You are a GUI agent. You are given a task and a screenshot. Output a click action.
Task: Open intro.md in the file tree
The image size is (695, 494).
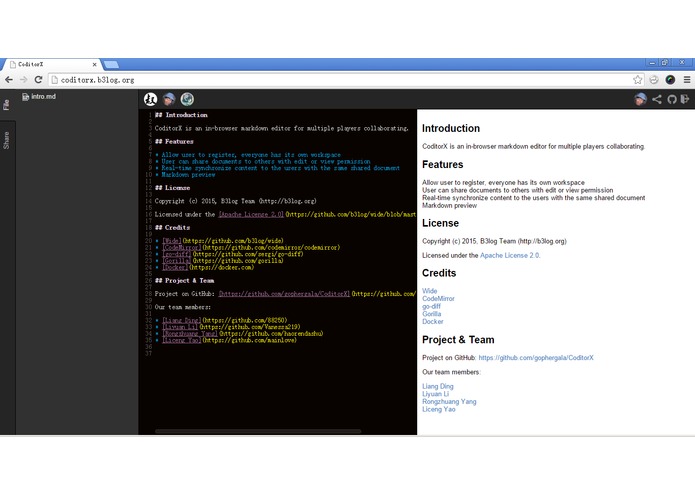pos(39,97)
